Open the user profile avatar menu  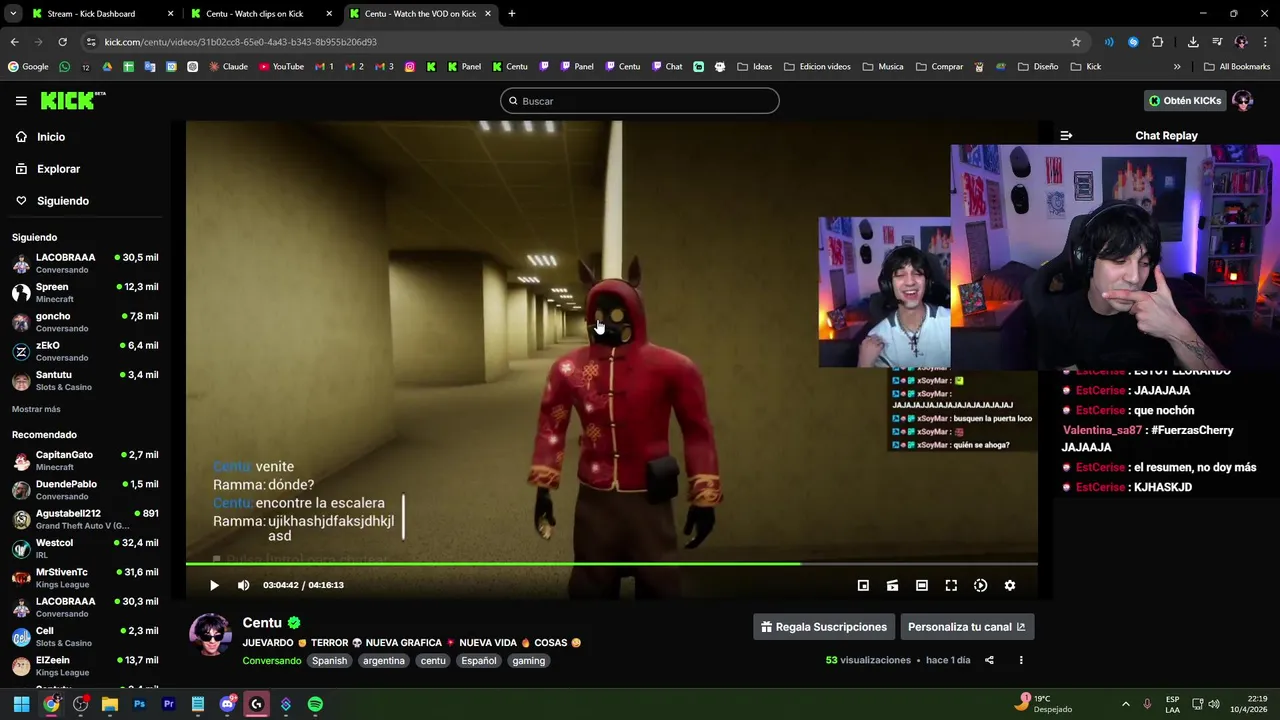click(1243, 101)
